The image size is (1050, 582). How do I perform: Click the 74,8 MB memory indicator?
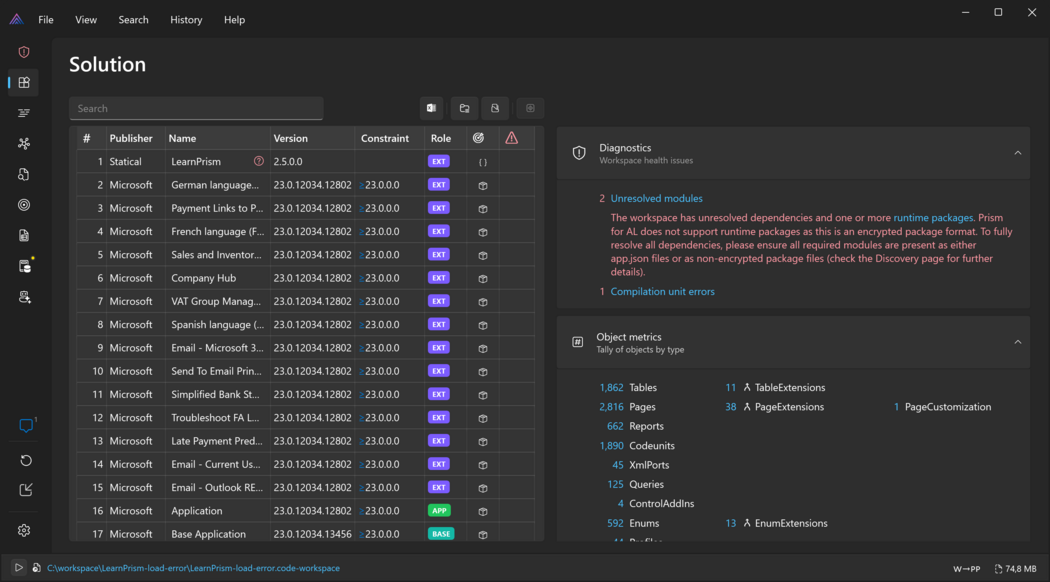1015,569
